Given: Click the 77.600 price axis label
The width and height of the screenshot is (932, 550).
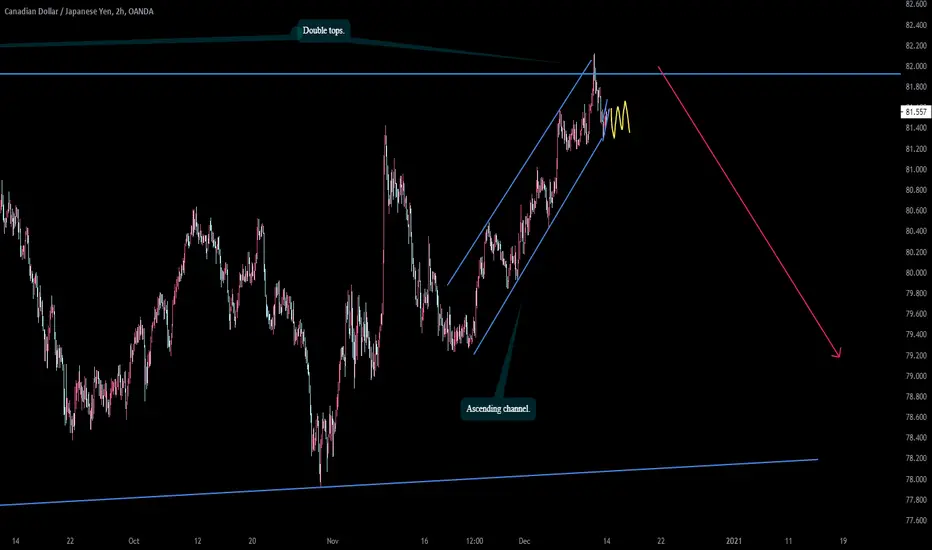Looking at the screenshot, I should pyautogui.click(x=916, y=520).
